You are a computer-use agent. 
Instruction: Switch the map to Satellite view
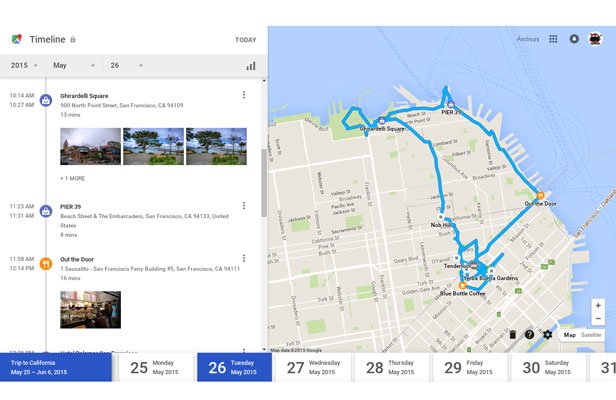592,334
